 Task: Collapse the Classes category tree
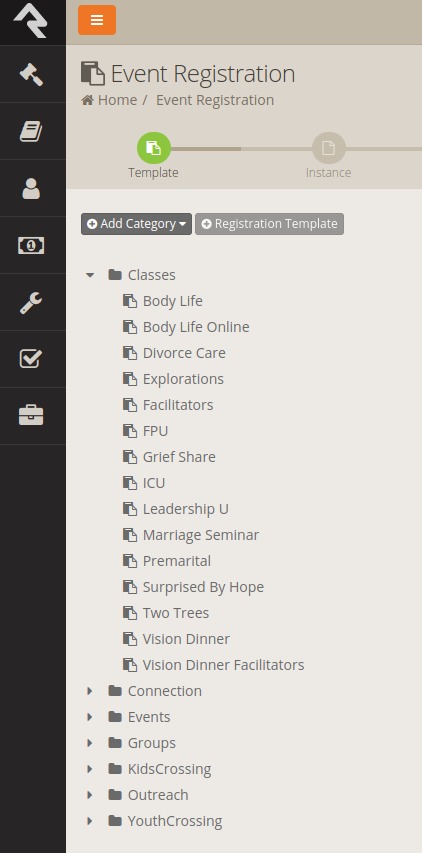[90, 275]
